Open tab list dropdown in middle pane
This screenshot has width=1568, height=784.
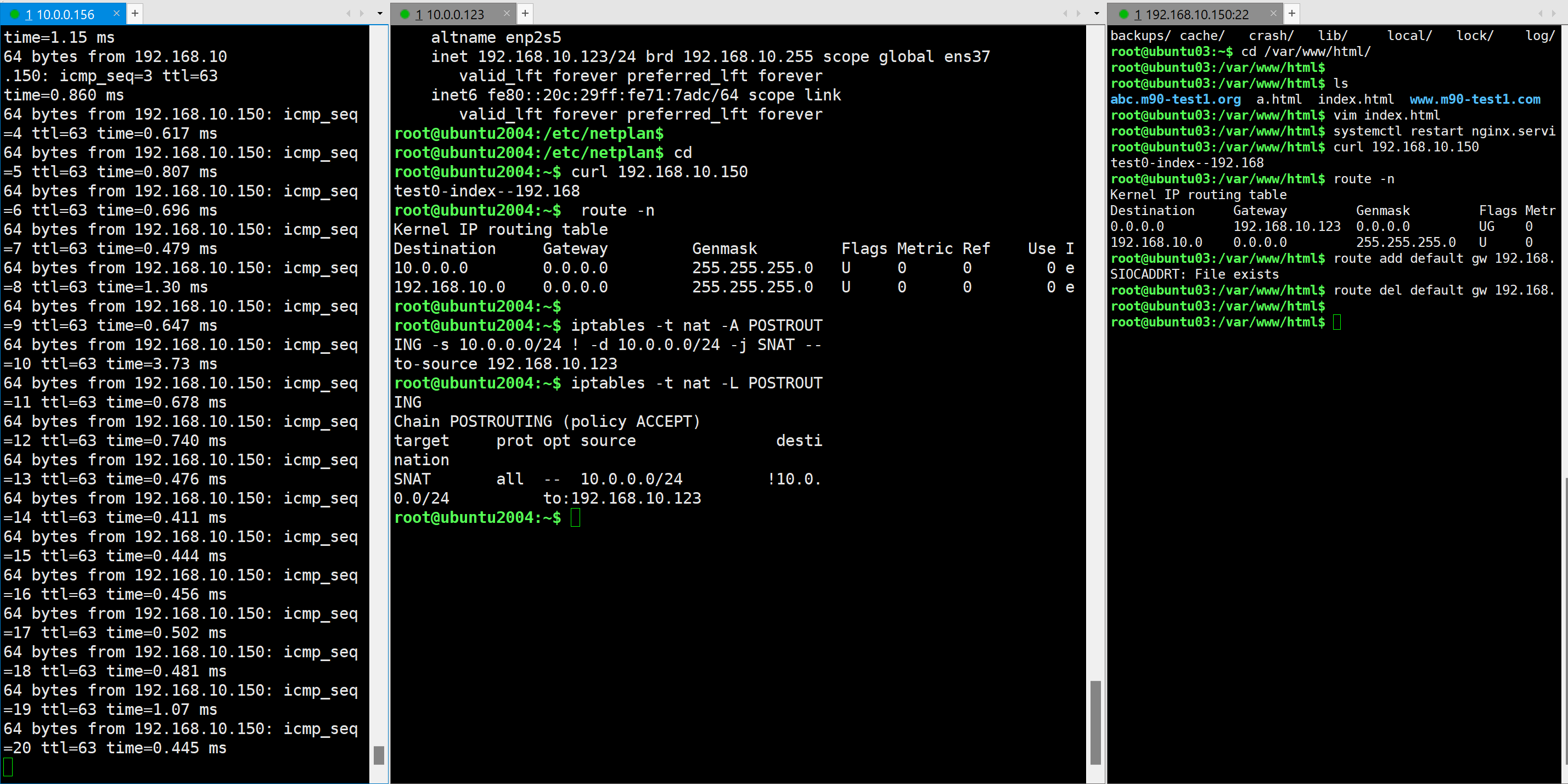1097,13
